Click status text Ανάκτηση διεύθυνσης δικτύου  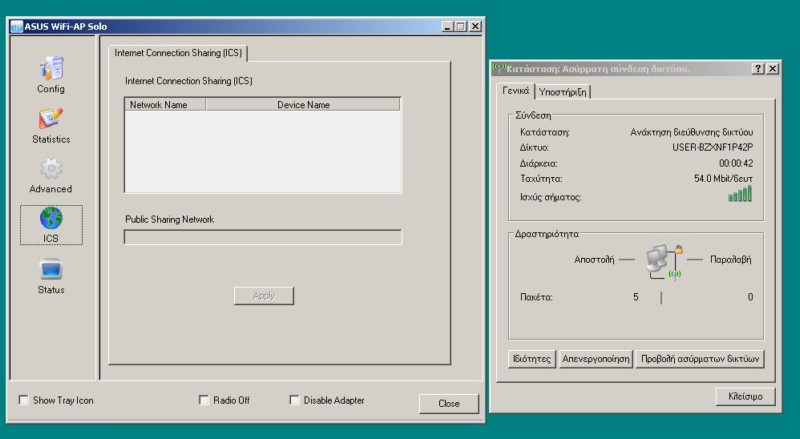[x=691, y=132]
